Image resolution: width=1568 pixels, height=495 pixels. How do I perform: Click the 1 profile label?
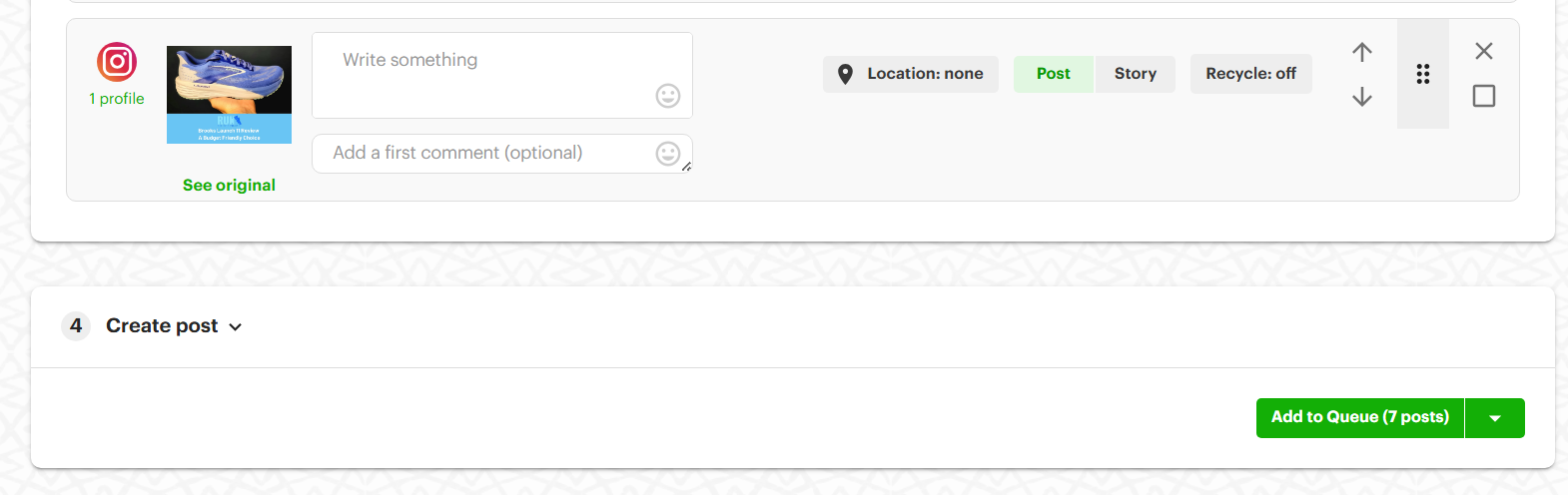(117, 99)
